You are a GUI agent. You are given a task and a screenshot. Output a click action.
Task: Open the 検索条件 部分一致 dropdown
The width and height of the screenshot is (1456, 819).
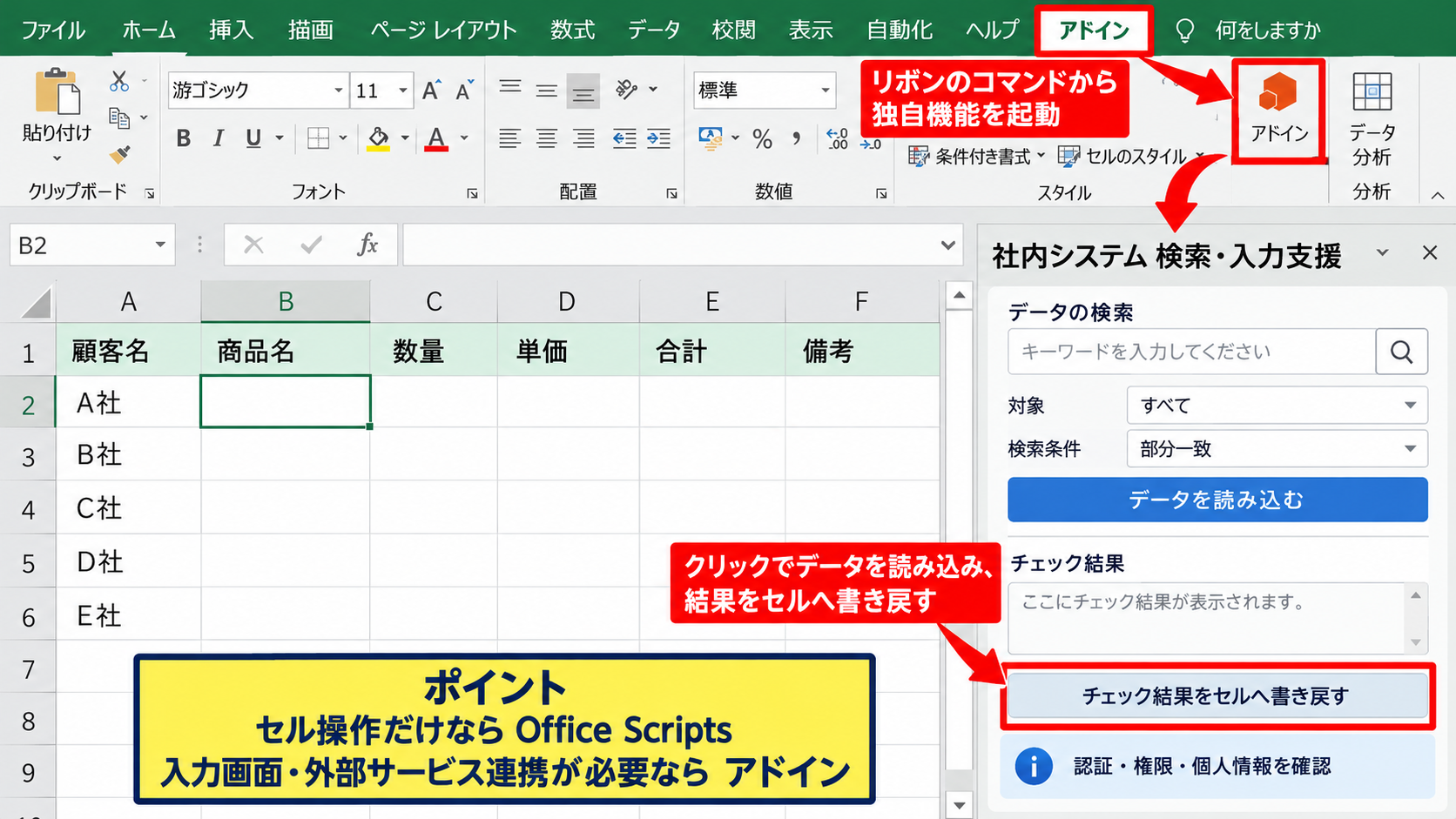1277,449
